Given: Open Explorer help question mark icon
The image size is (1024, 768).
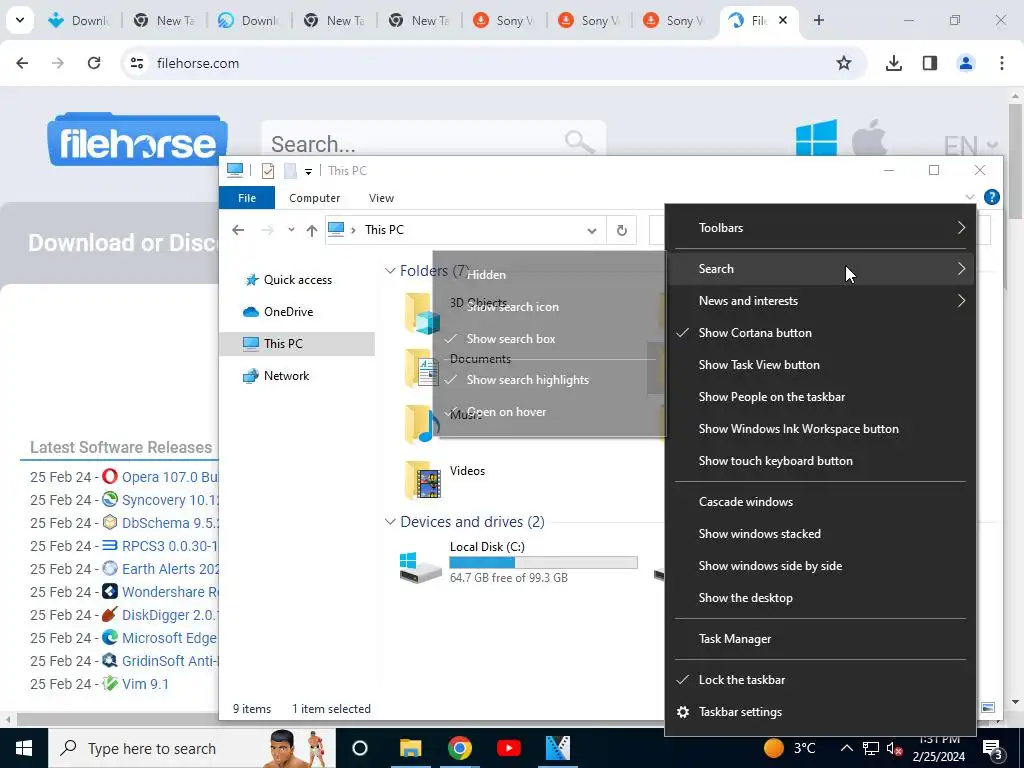Looking at the screenshot, I should (x=991, y=197).
